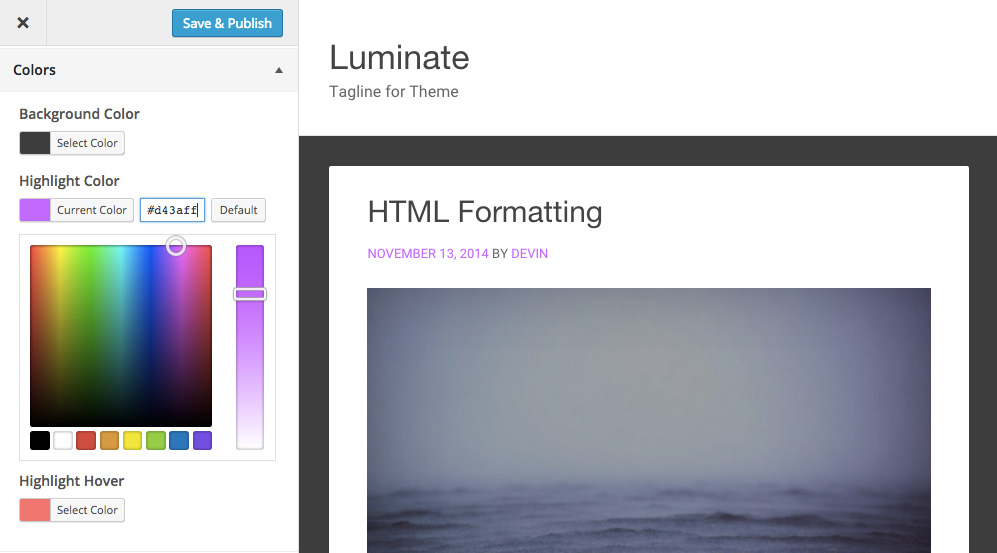The width and height of the screenshot is (997, 553).
Task: Open the HTML Formatting post title
Action: tap(485, 212)
